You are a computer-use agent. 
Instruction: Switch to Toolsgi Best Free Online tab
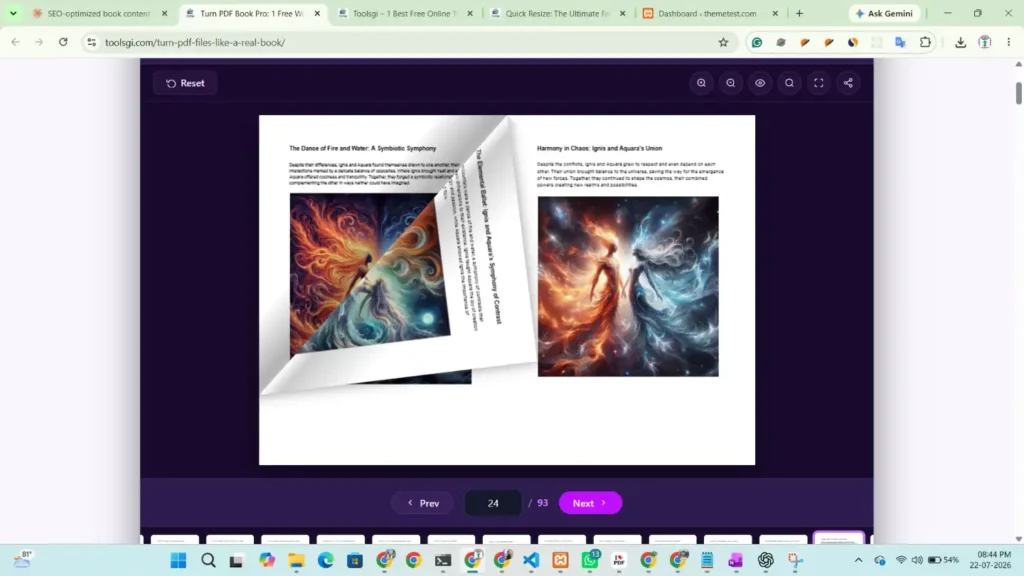404,13
